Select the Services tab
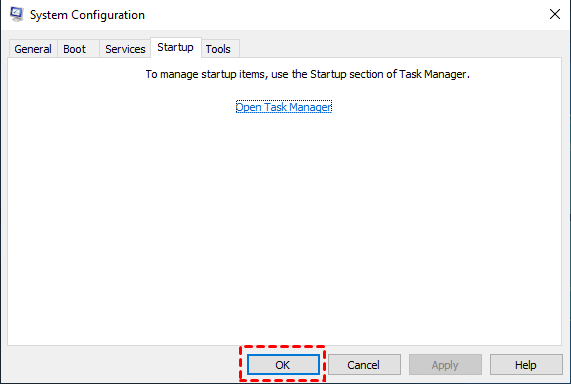Screen dimensions: 571x384 pos(125,49)
